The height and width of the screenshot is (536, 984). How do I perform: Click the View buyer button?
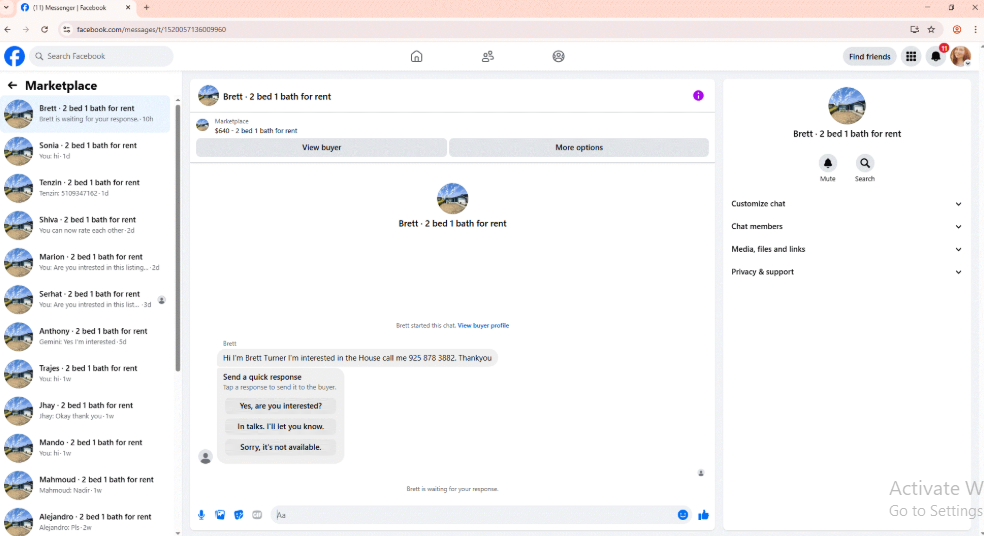(x=321, y=147)
